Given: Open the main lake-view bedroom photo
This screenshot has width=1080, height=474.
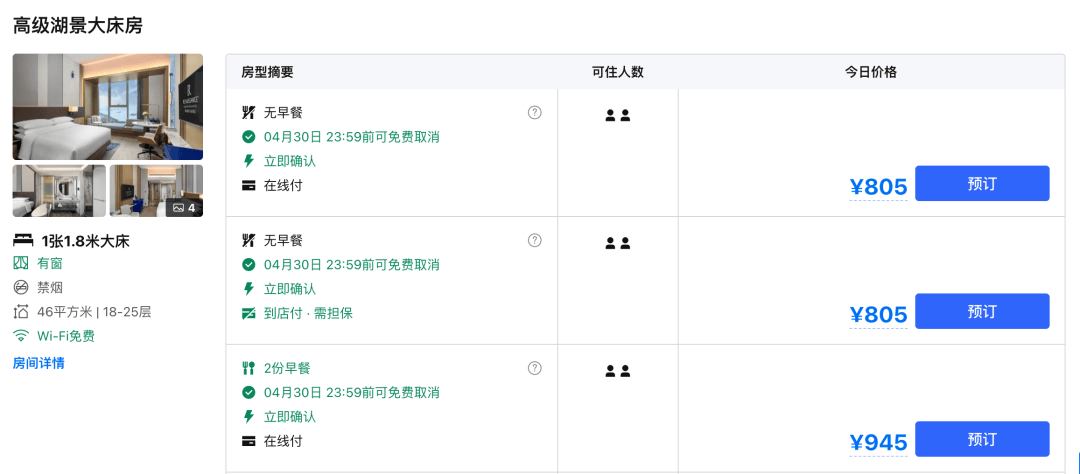Looking at the screenshot, I should pyautogui.click(x=107, y=107).
